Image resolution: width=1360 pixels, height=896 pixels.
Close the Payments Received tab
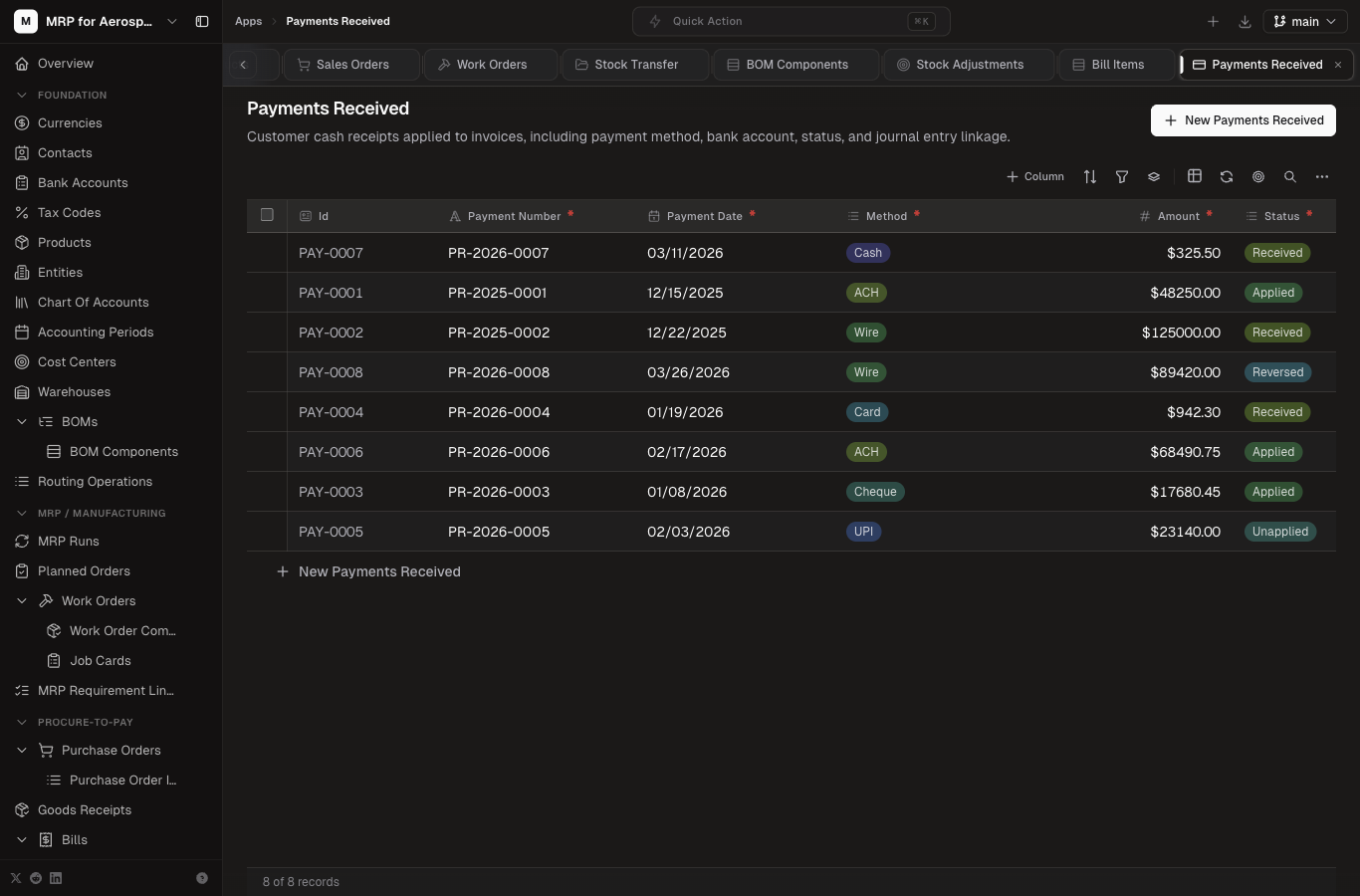[x=1338, y=65]
